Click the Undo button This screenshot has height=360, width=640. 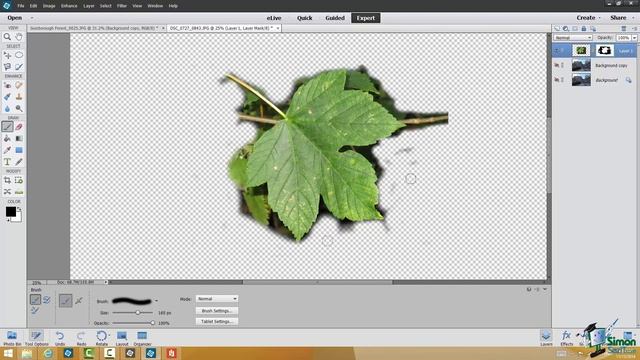pyautogui.click(x=60, y=338)
